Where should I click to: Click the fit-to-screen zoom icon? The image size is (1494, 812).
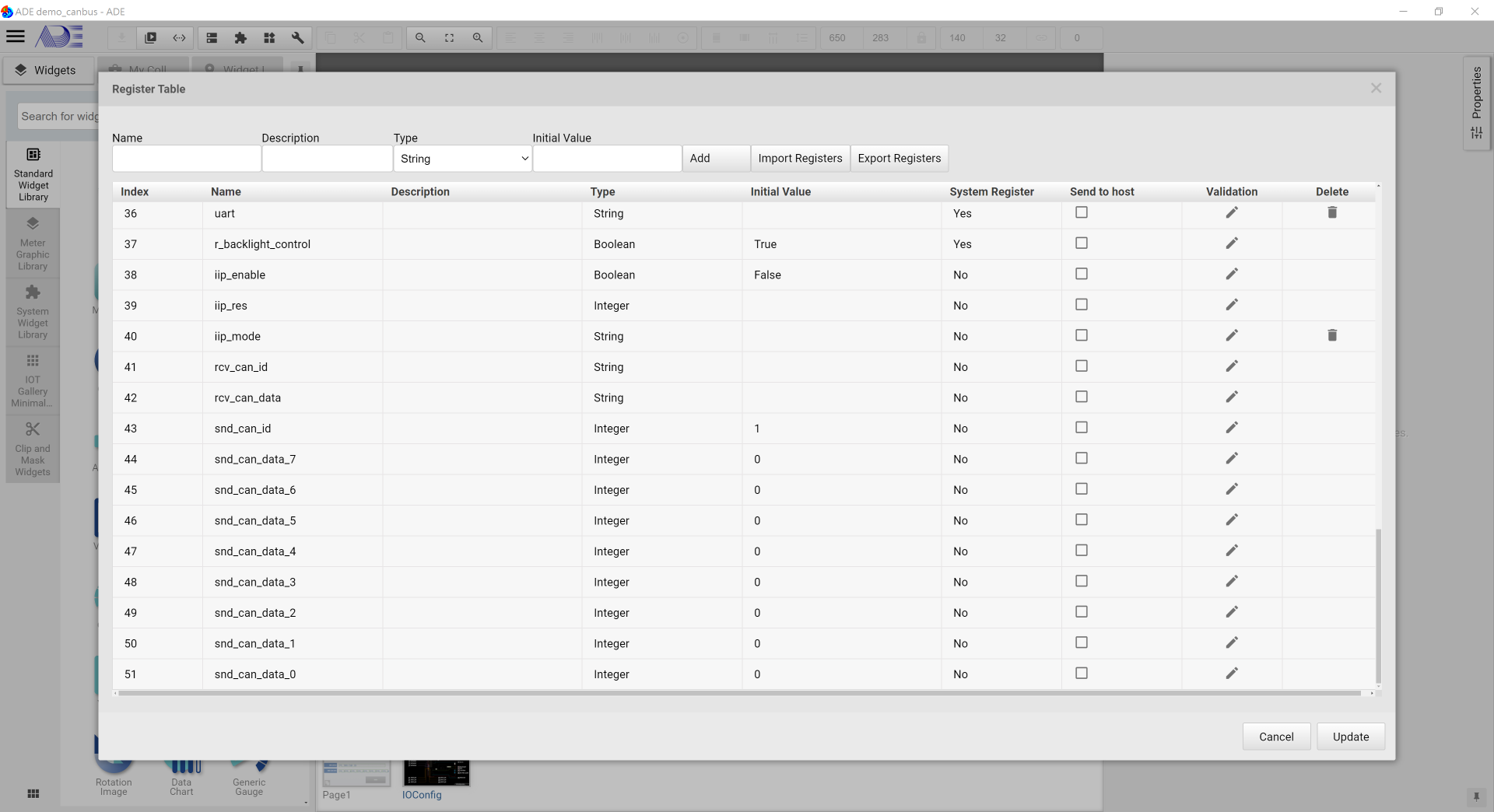click(449, 37)
